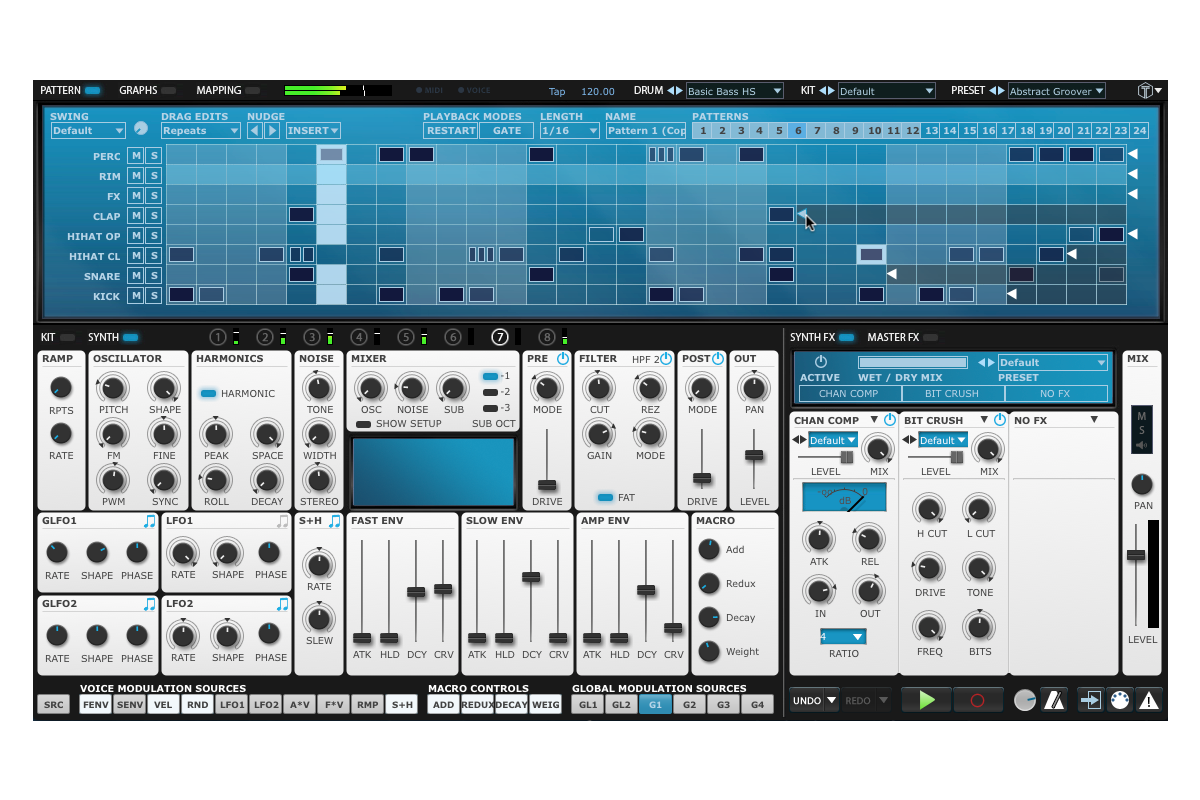The image size is (1200, 800).
Task: Start playback with the green play button
Action: tap(926, 700)
